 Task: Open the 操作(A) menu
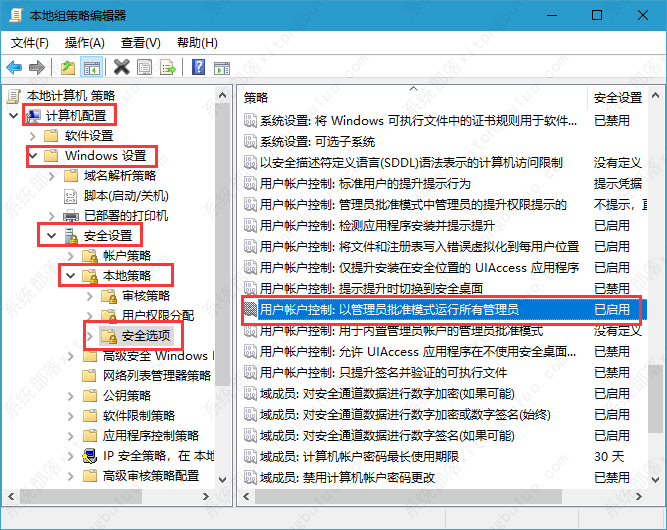84,42
